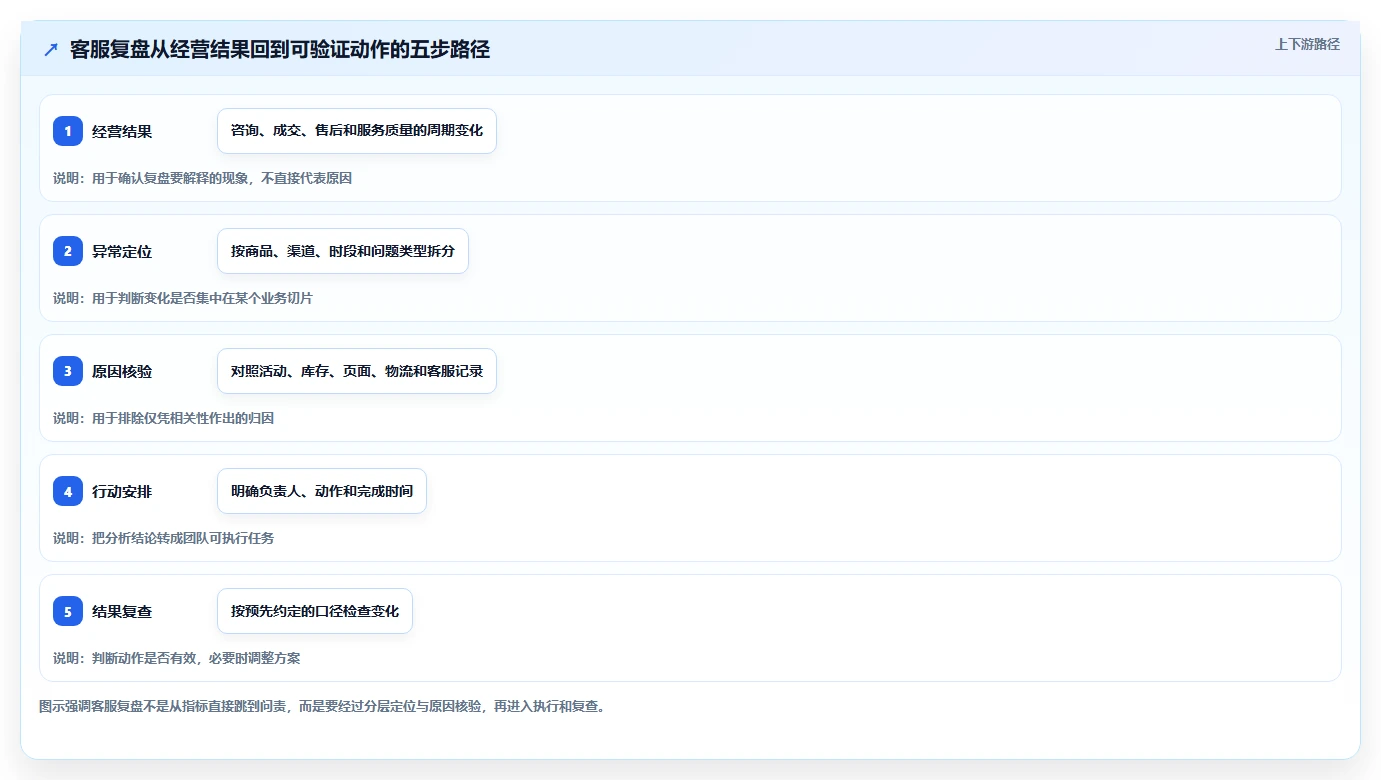Click the note 用于排除仅凭相关性作出的归因
Screen dimensions: 1381x780
point(183,418)
